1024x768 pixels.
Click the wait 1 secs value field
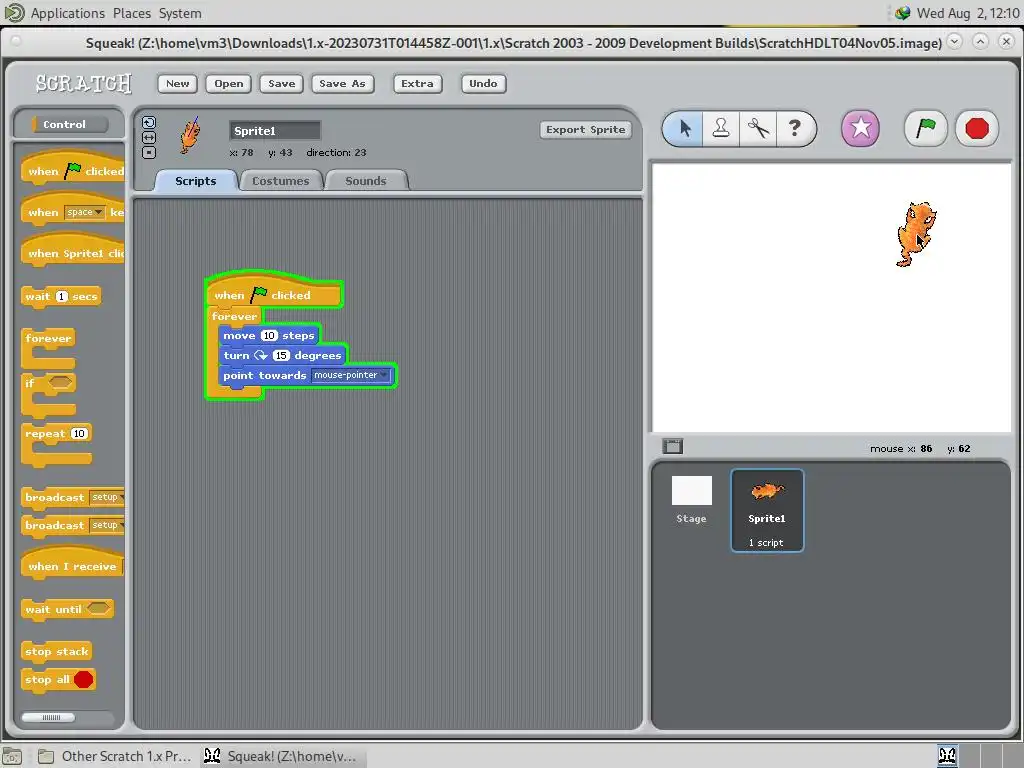click(61, 296)
